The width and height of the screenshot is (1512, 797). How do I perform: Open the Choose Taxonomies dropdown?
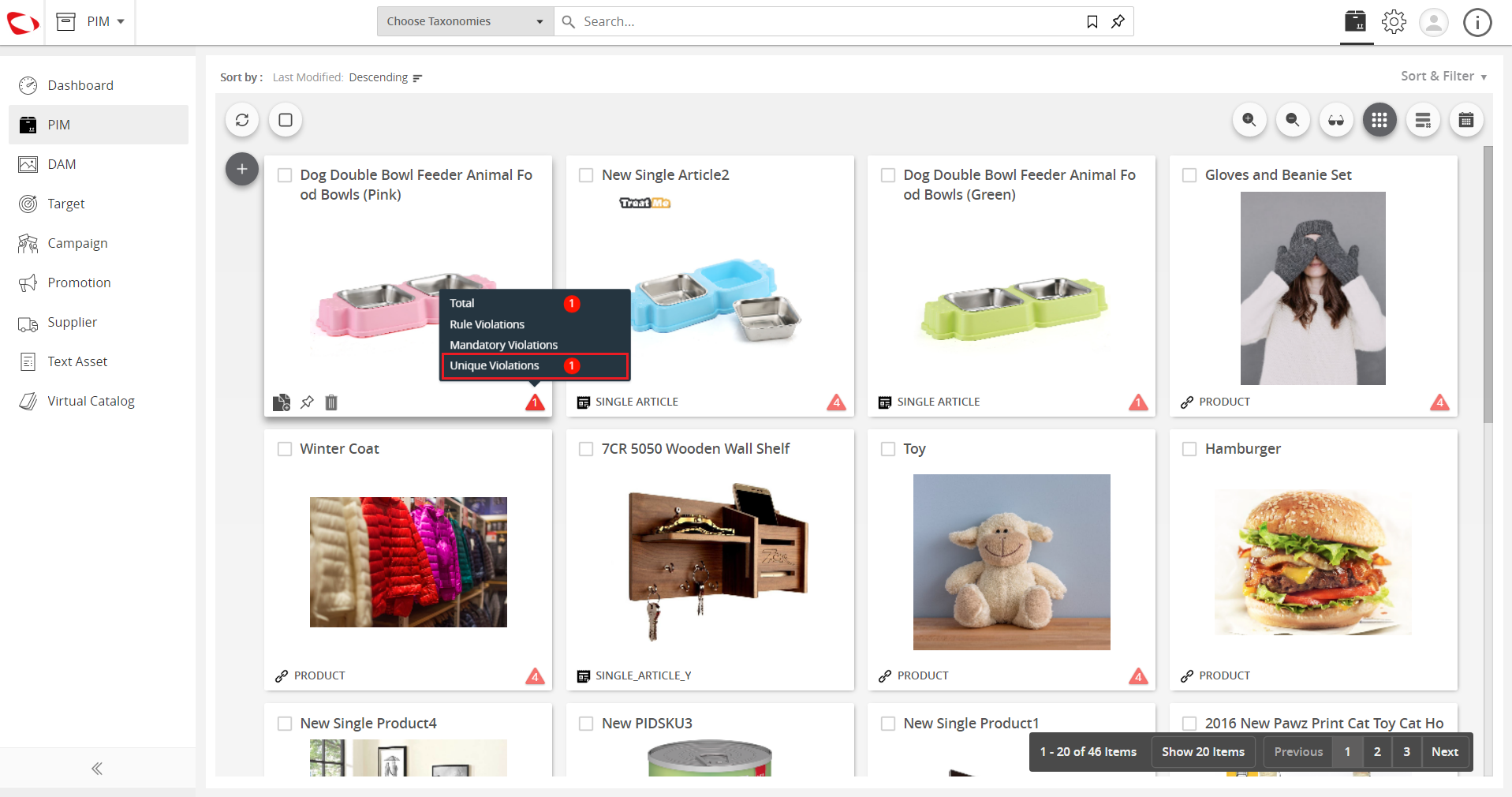[465, 21]
